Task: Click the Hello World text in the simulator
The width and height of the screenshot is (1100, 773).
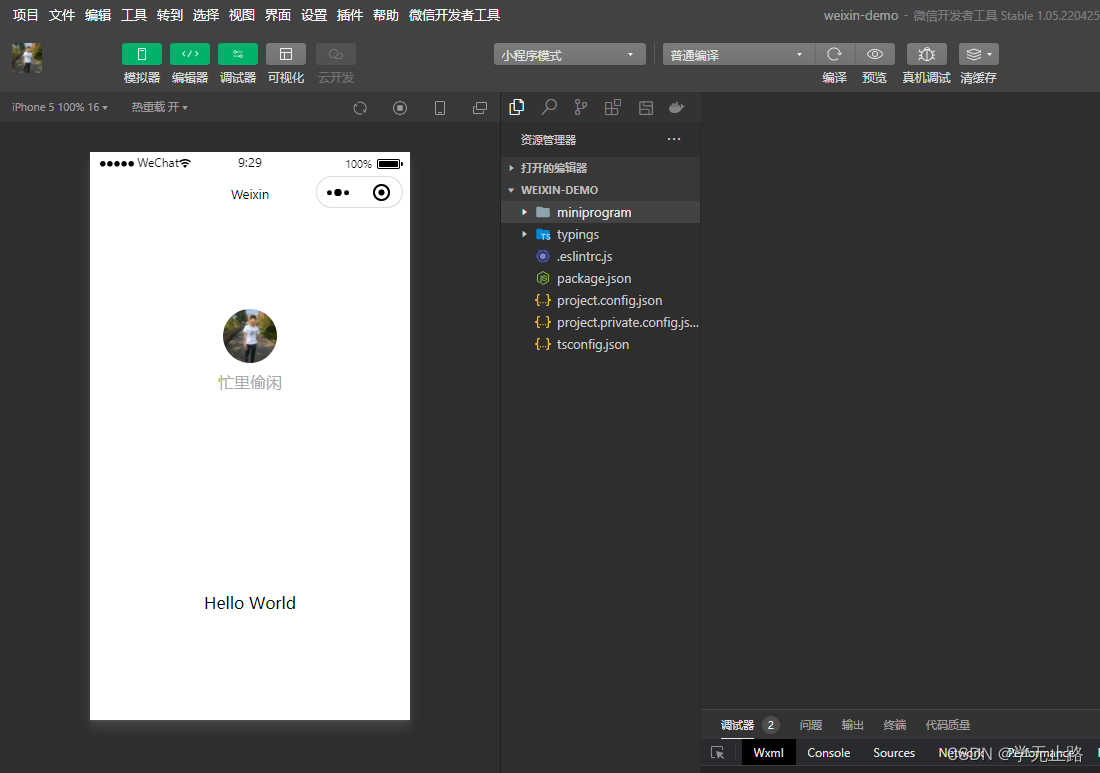Action: (250, 603)
